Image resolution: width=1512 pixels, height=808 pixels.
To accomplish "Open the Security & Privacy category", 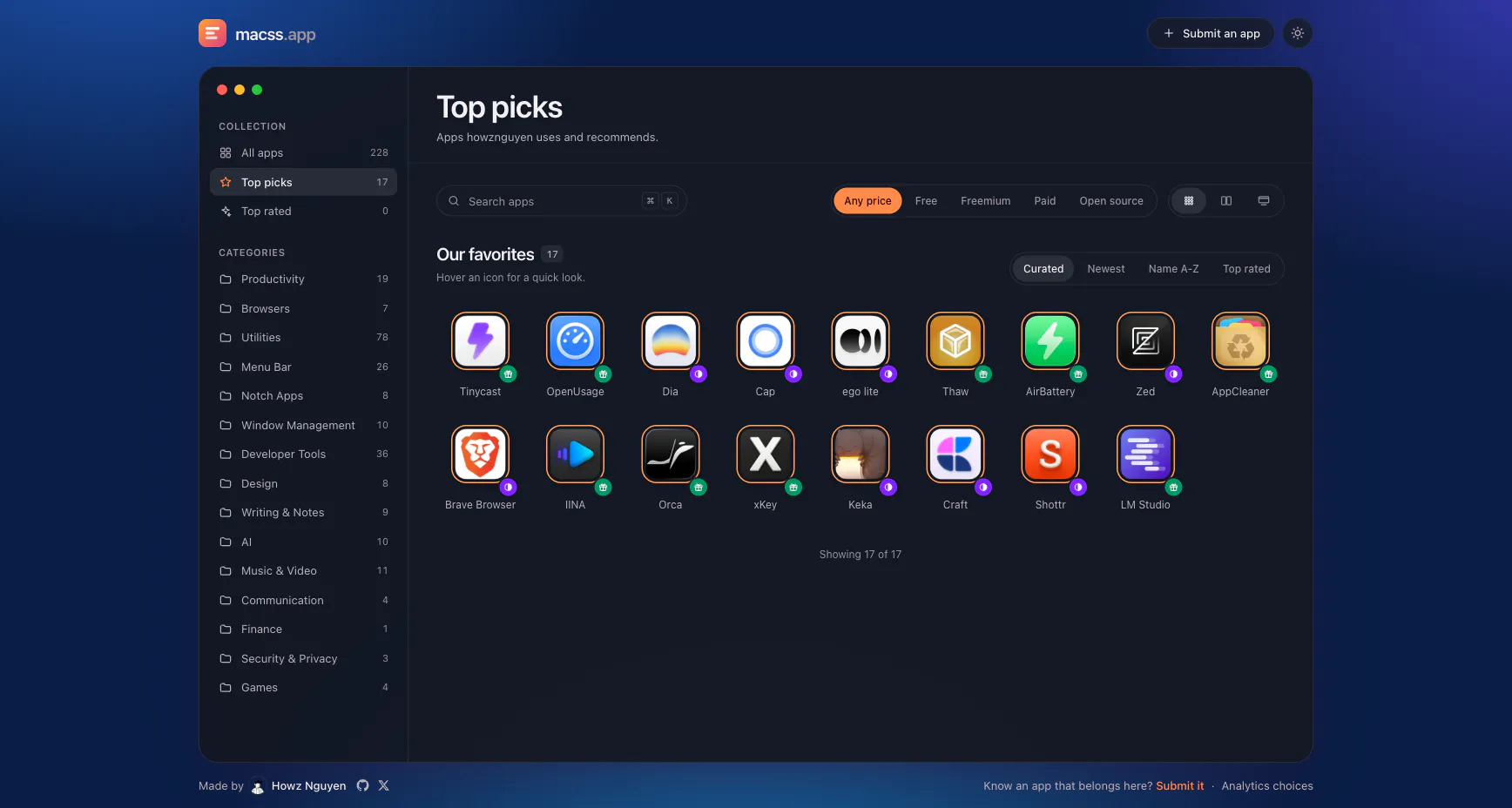I will (303, 658).
